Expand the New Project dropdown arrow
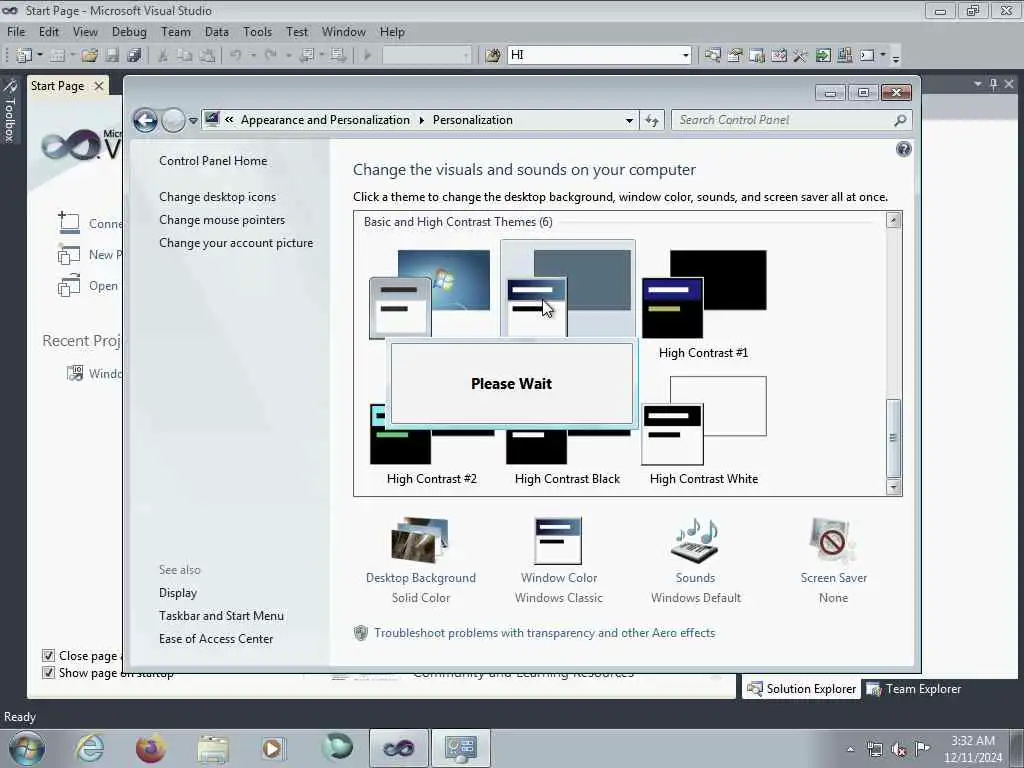Viewport: 1024px width, 768px height. 40,56
